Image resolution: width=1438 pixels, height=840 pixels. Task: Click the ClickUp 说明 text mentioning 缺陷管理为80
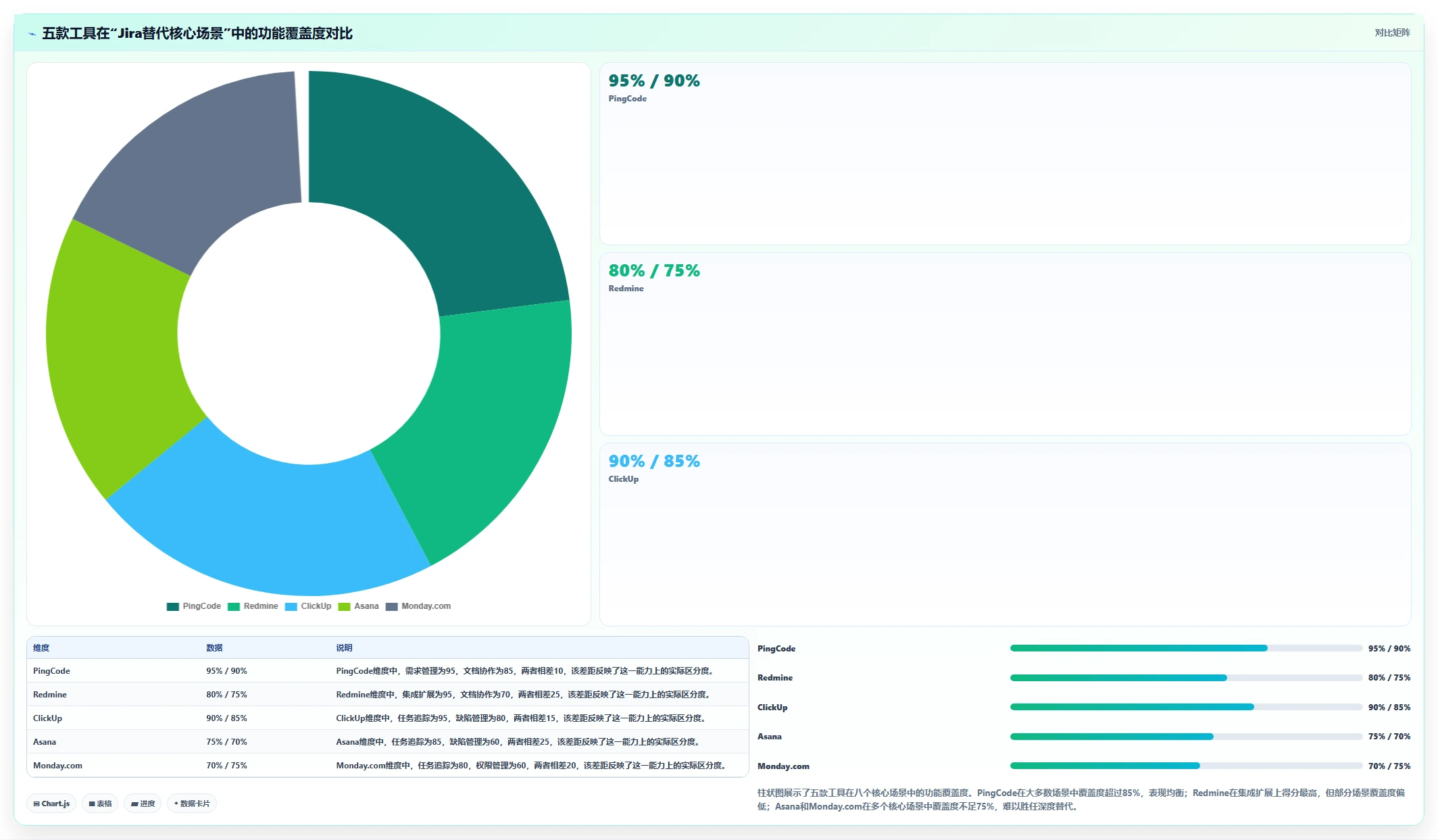(522, 718)
